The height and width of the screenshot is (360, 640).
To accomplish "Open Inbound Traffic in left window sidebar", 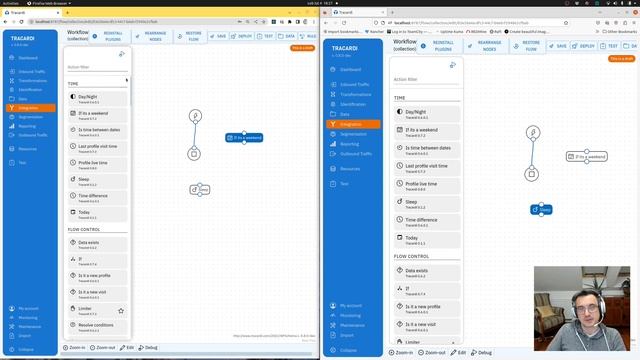I will (x=31, y=72).
